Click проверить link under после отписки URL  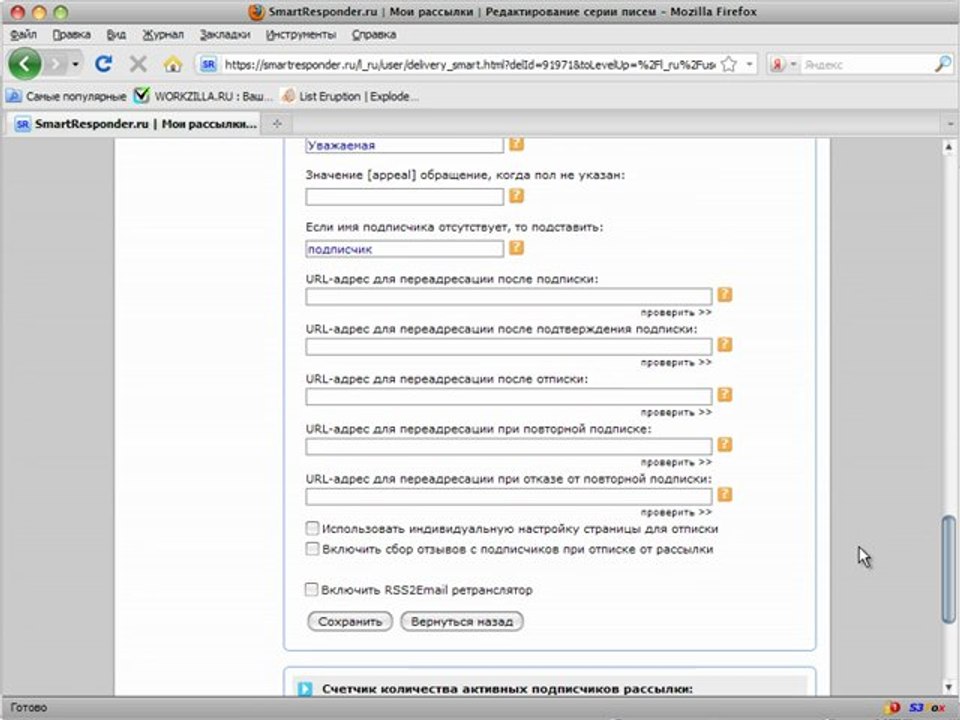(x=676, y=413)
